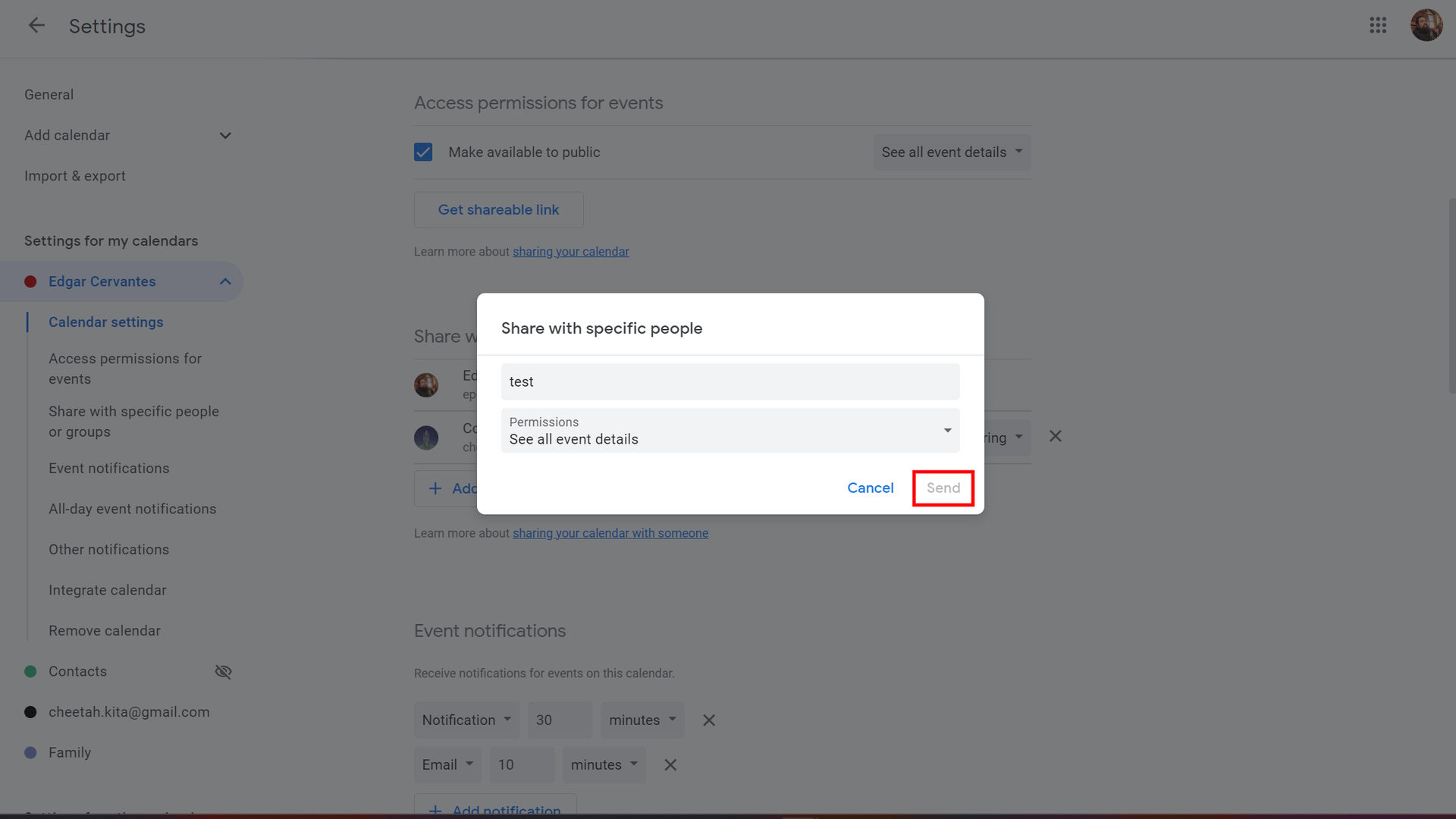The image size is (1456, 819).
Task: Select Remove calendar in sidebar
Action: 104,631
